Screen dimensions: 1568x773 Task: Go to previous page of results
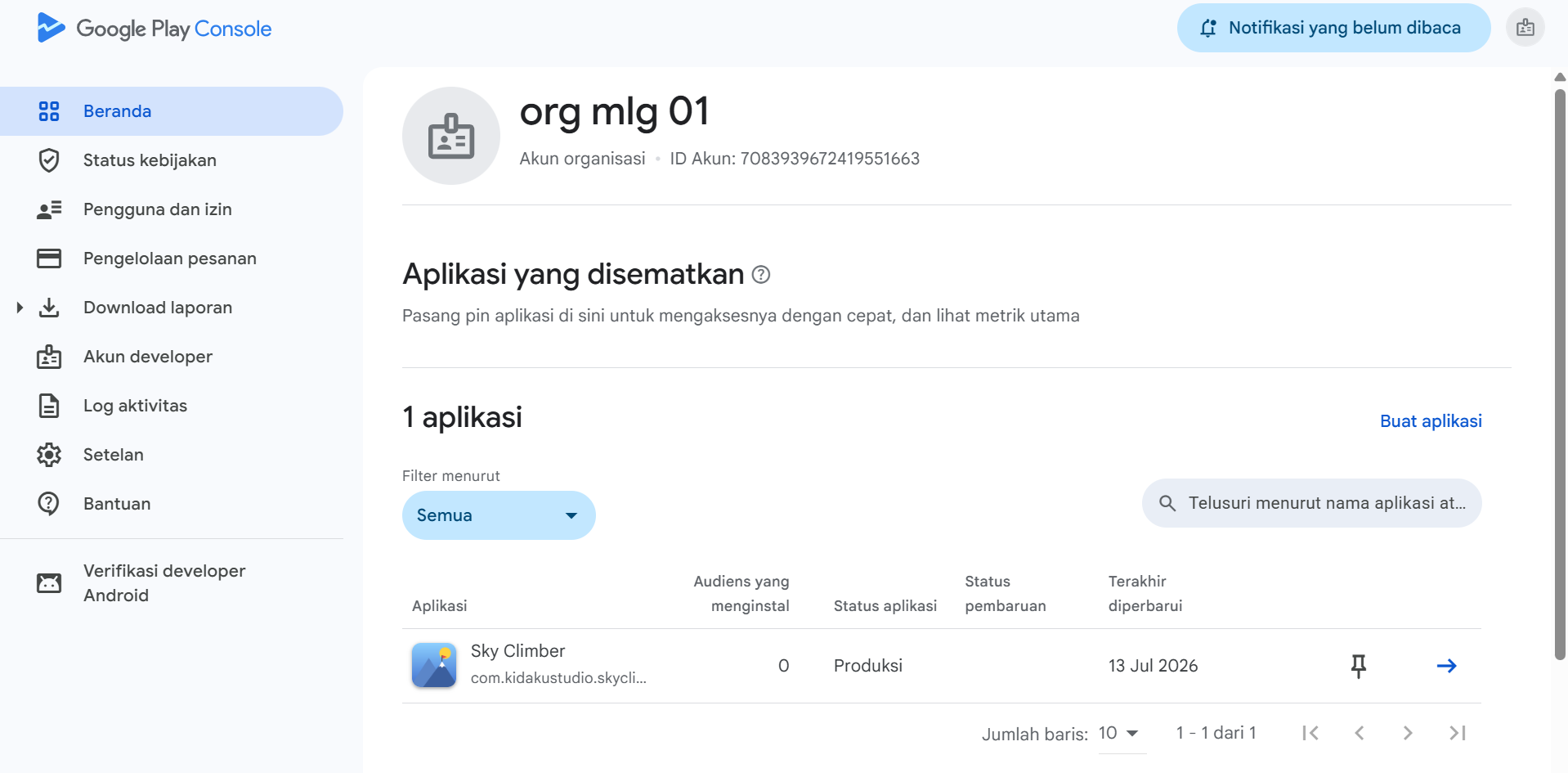1360,733
